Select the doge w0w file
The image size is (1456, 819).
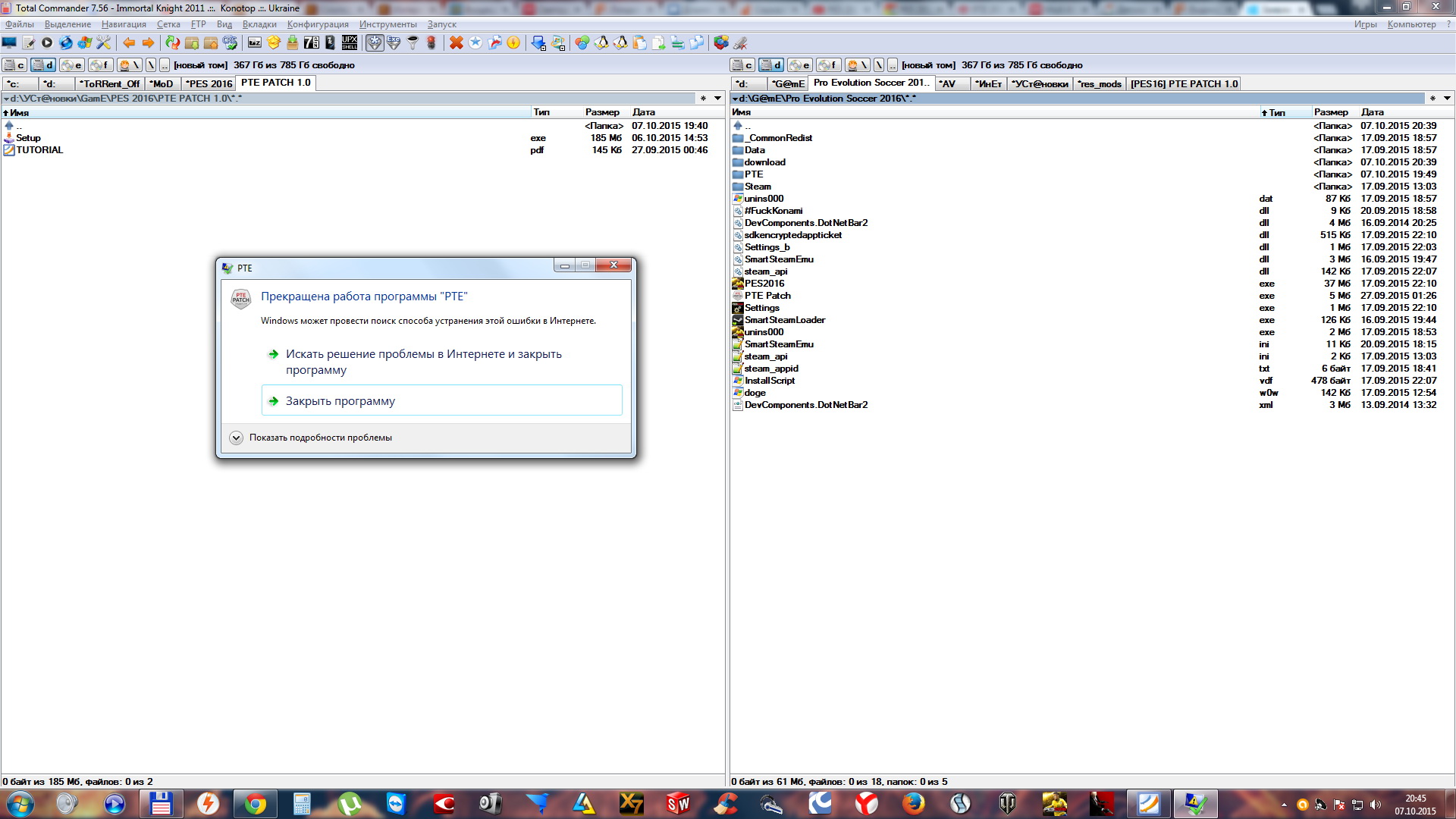pos(1091,393)
